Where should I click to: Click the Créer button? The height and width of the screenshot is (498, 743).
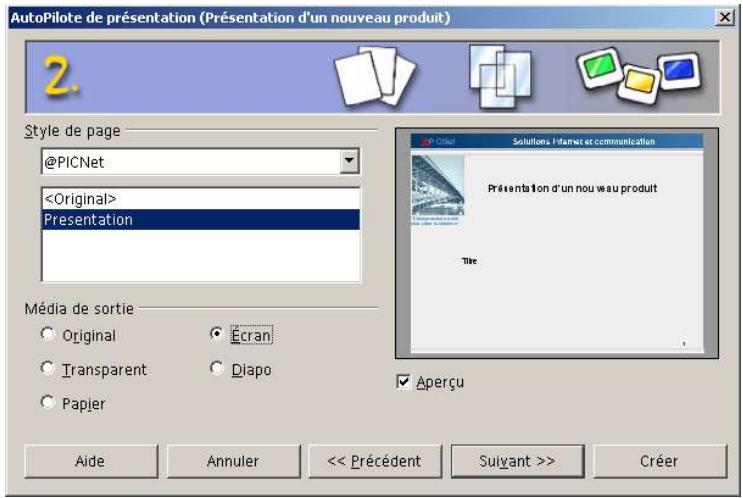pyautogui.click(x=660, y=461)
